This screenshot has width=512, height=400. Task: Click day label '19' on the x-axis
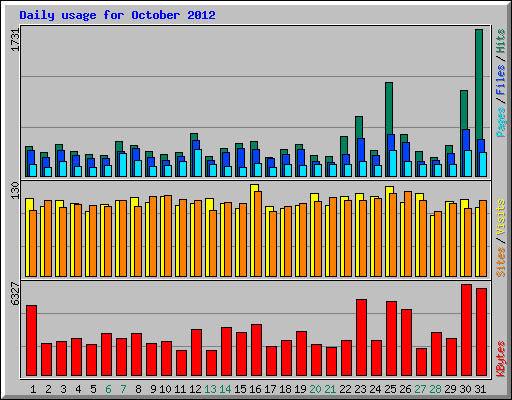300,389
